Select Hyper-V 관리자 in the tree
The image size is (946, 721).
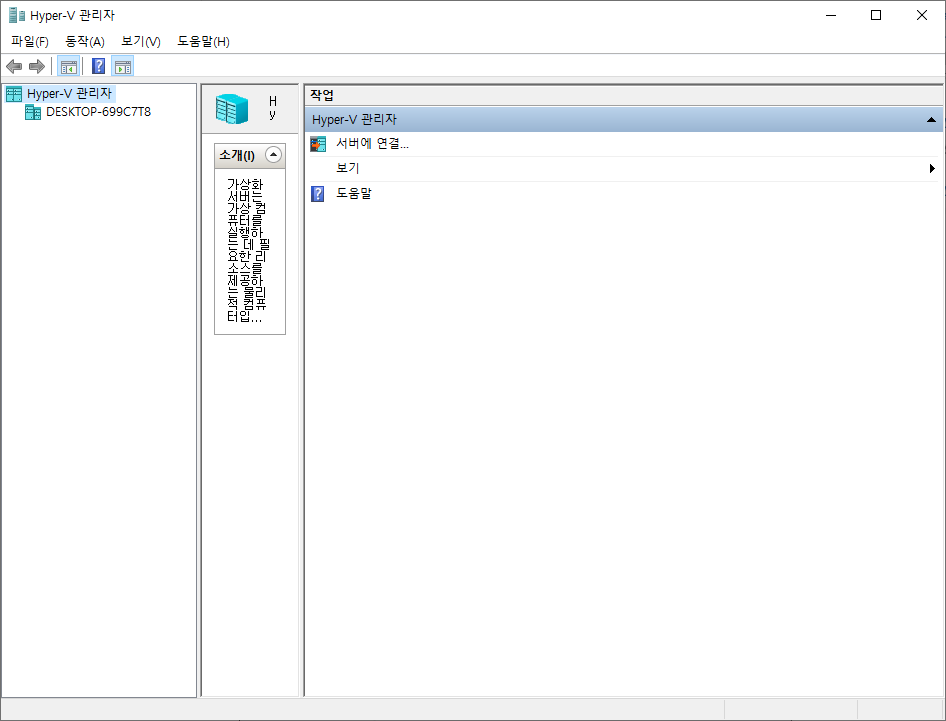click(69, 94)
